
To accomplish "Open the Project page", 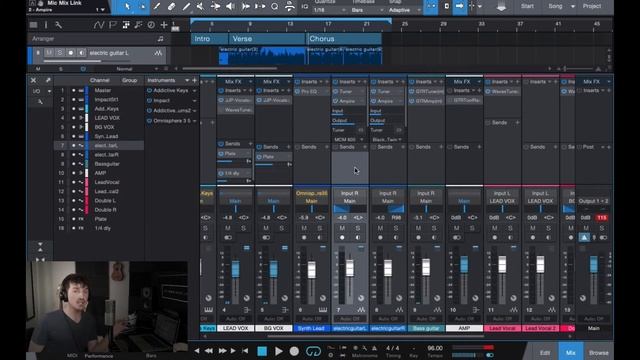I will [591, 6].
